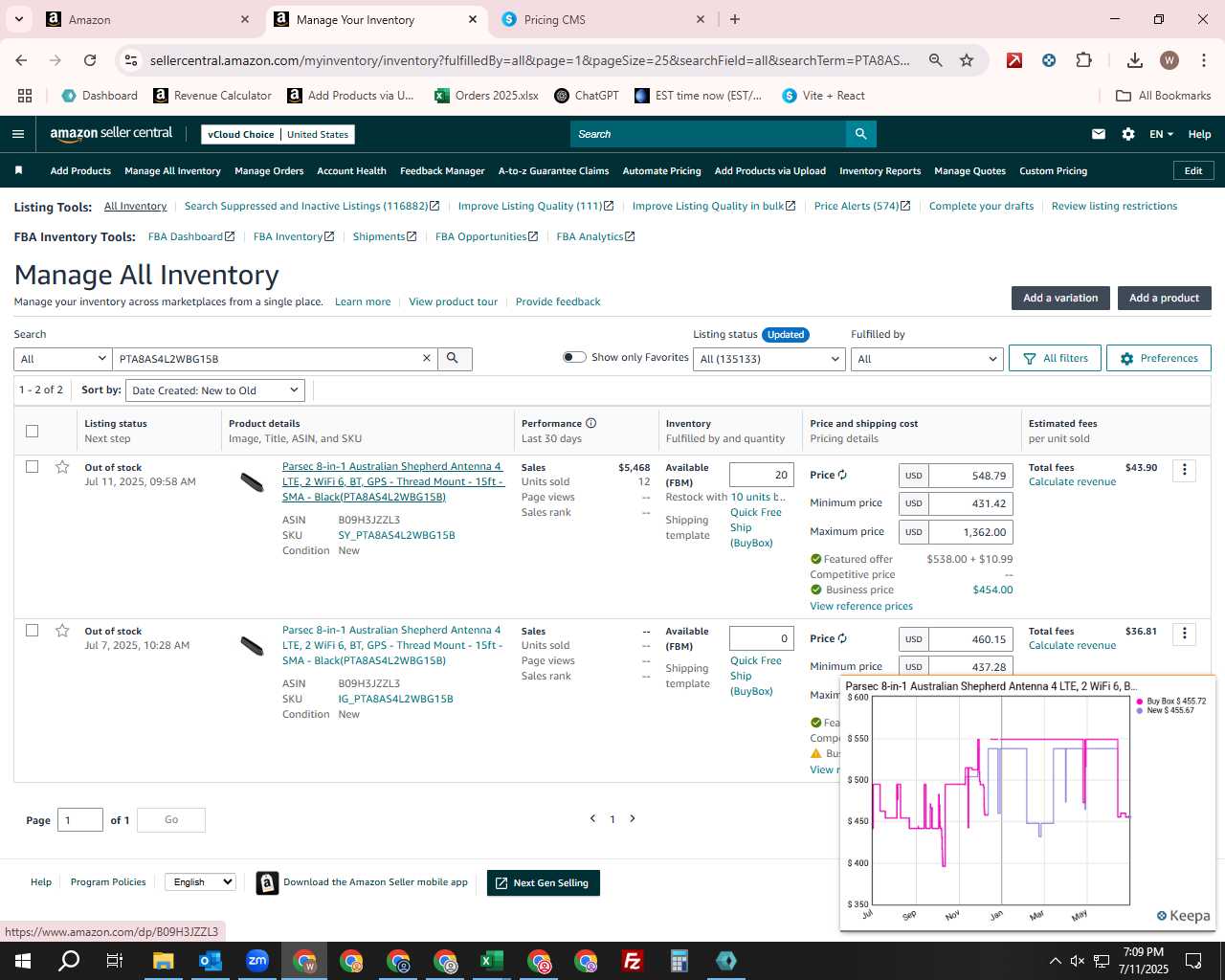Click View reference prices link
Image resolution: width=1225 pixels, height=980 pixels.
point(861,606)
